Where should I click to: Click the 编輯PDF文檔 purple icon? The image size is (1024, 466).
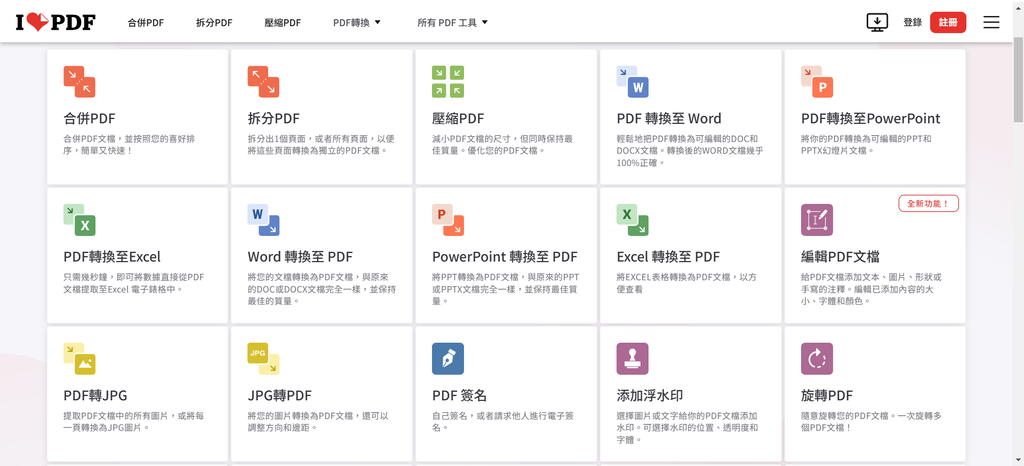817,220
